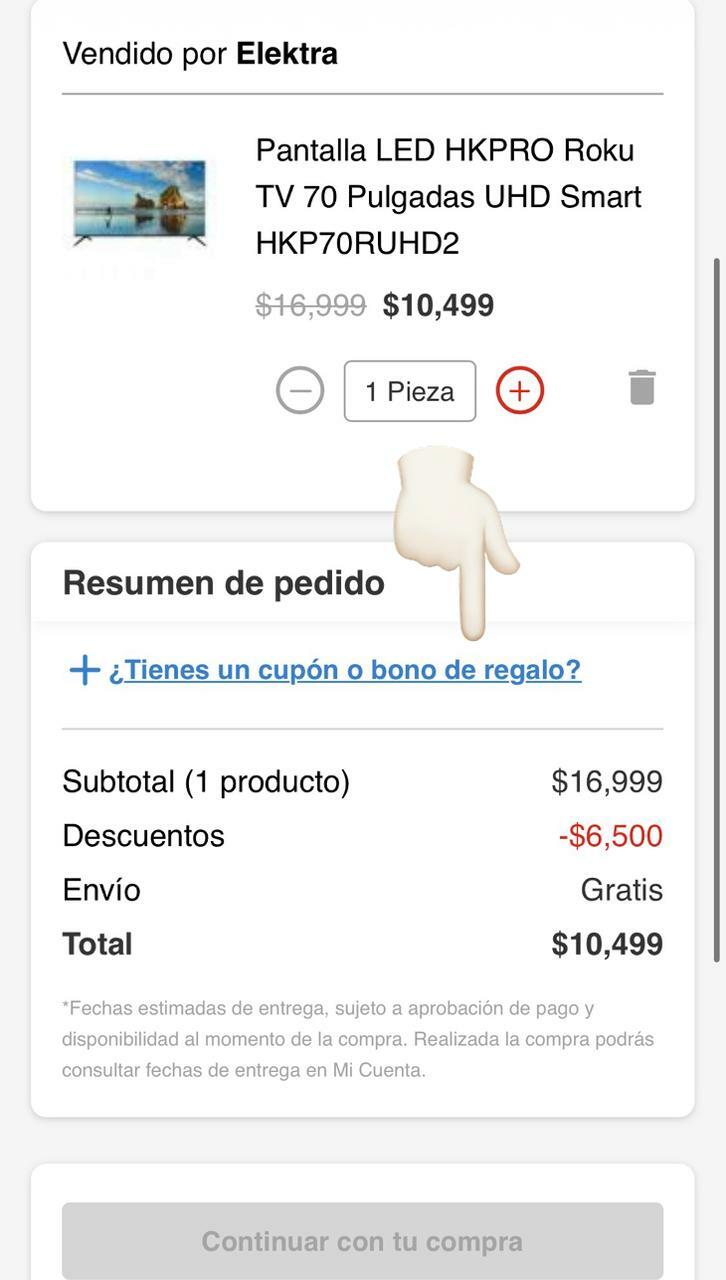This screenshot has height=1280, width=726.
Task: Select the "Resumen de pedido" heading
Action: coord(223,583)
